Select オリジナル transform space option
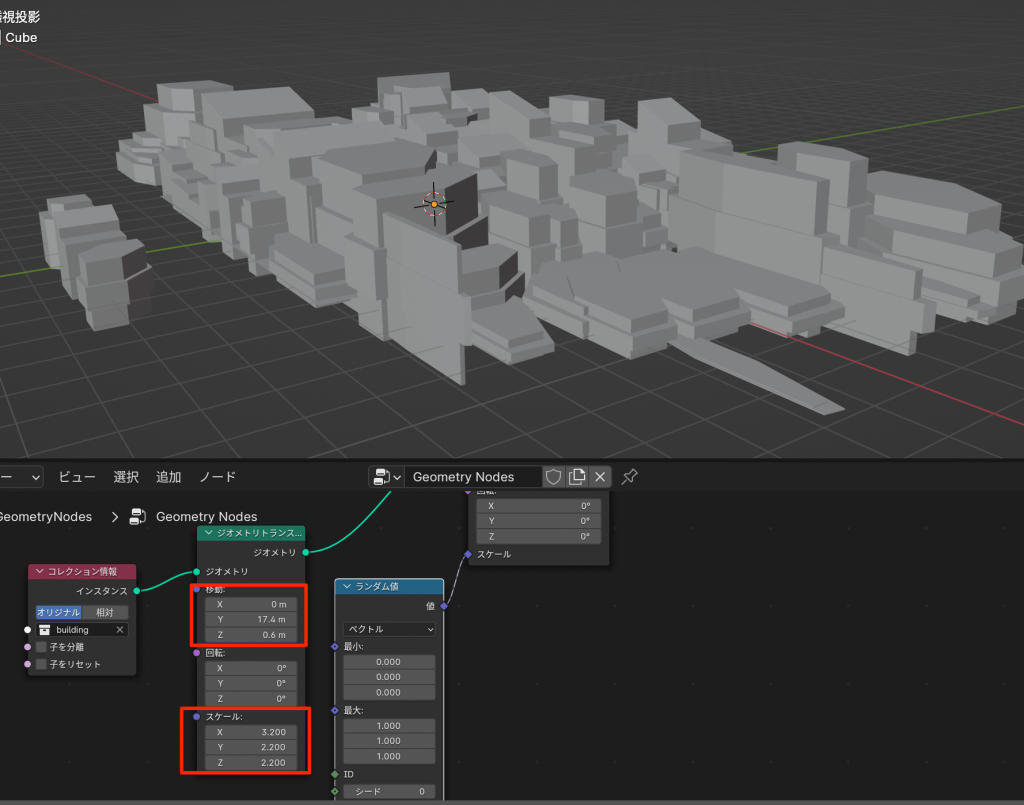Viewport: 1024px width, 805px height. point(58,612)
